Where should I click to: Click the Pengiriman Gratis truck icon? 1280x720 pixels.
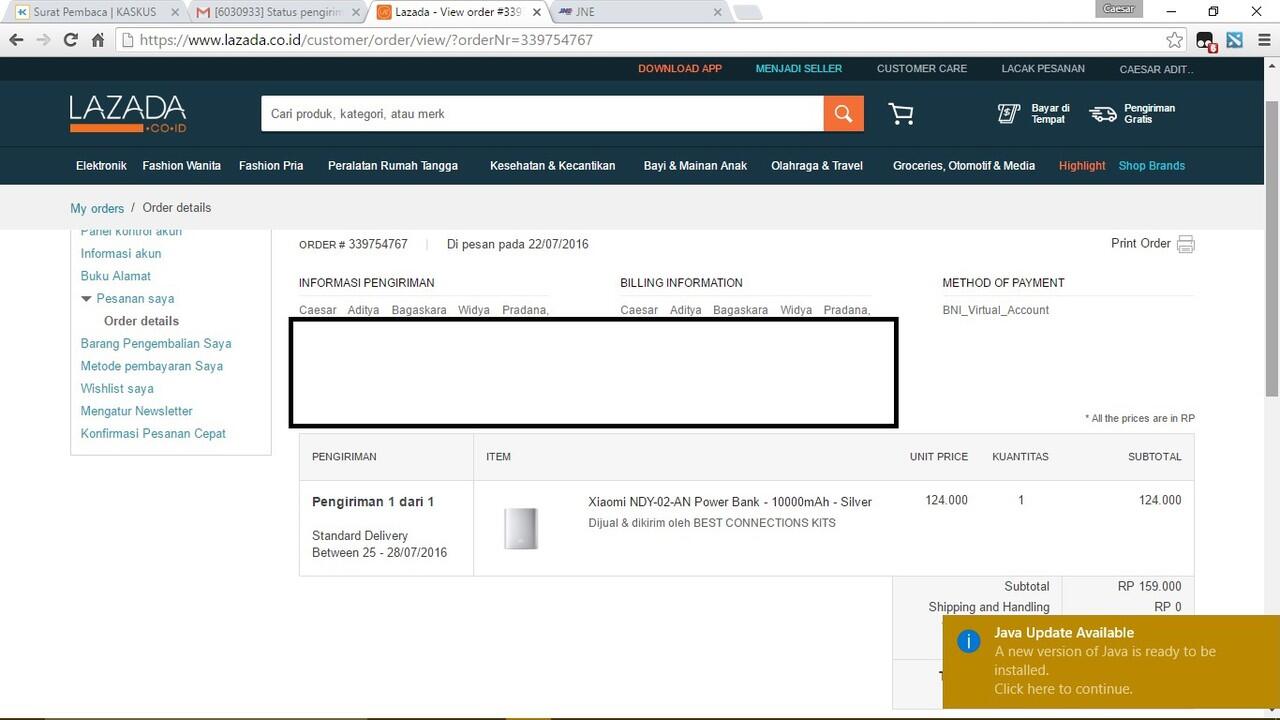coord(1103,114)
